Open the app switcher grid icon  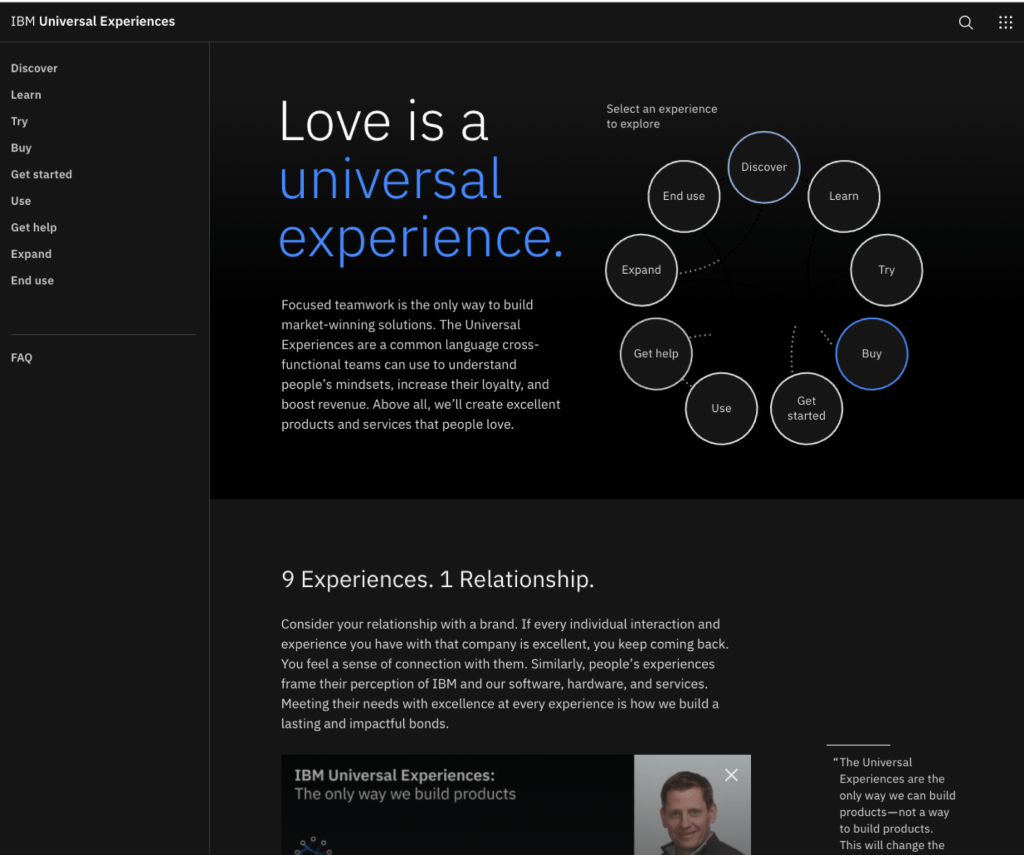tap(1005, 22)
